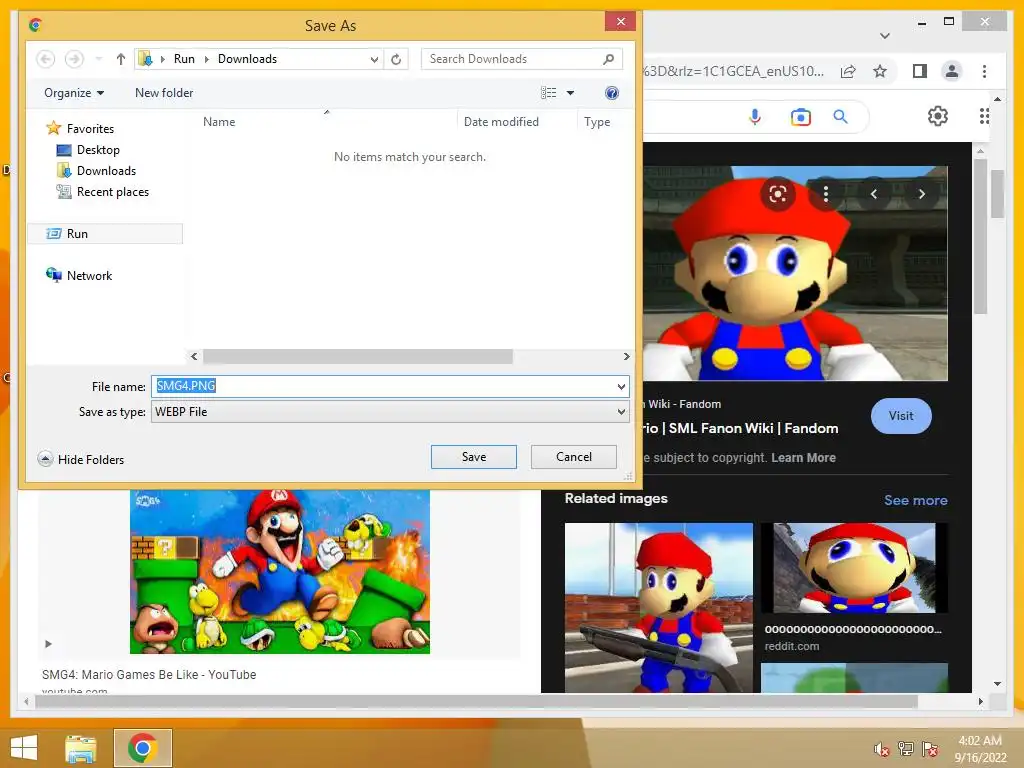
Task: Search by image camera icon
Action: (801, 117)
